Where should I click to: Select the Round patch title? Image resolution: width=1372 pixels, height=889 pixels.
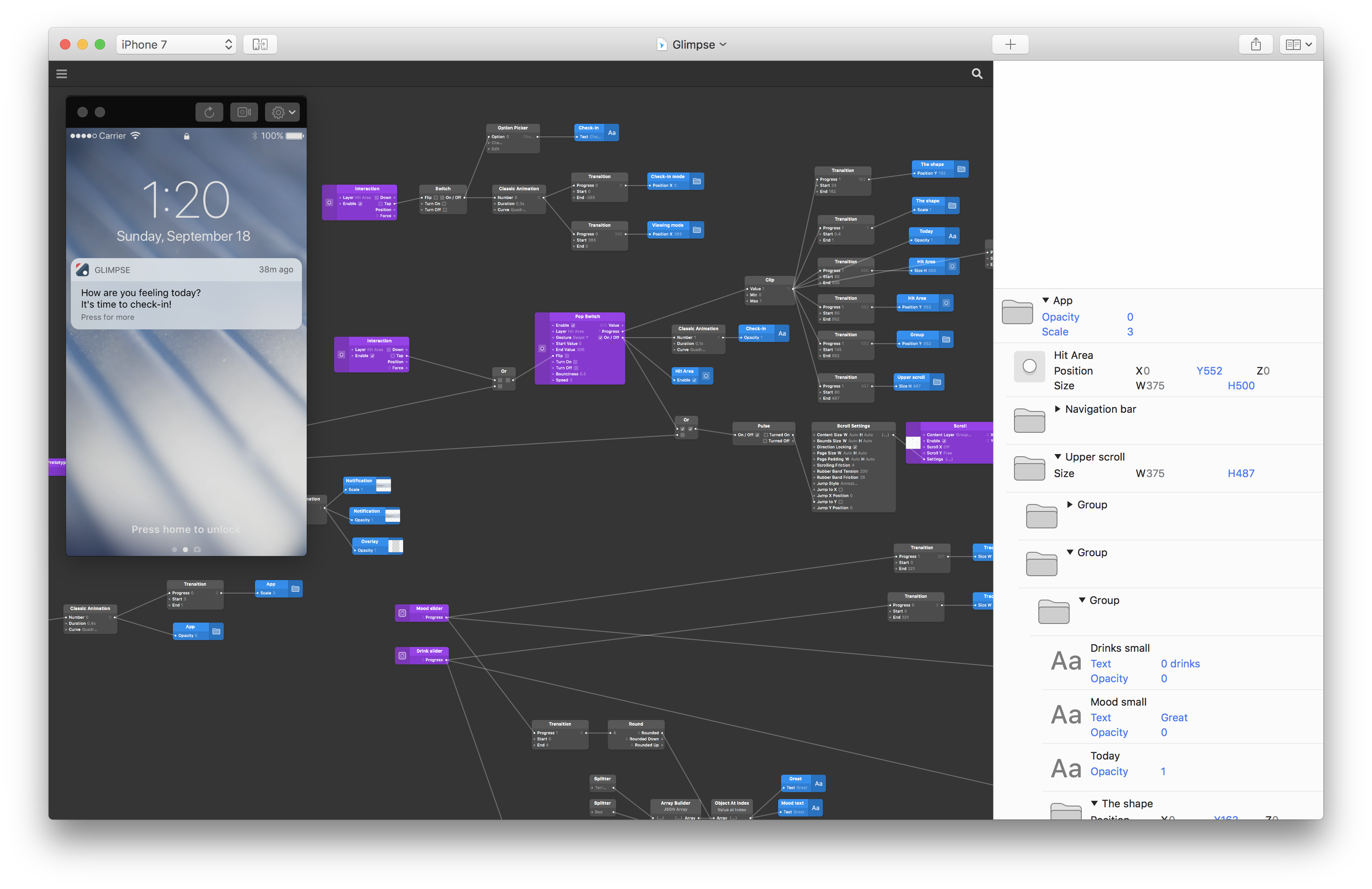pyautogui.click(x=635, y=723)
